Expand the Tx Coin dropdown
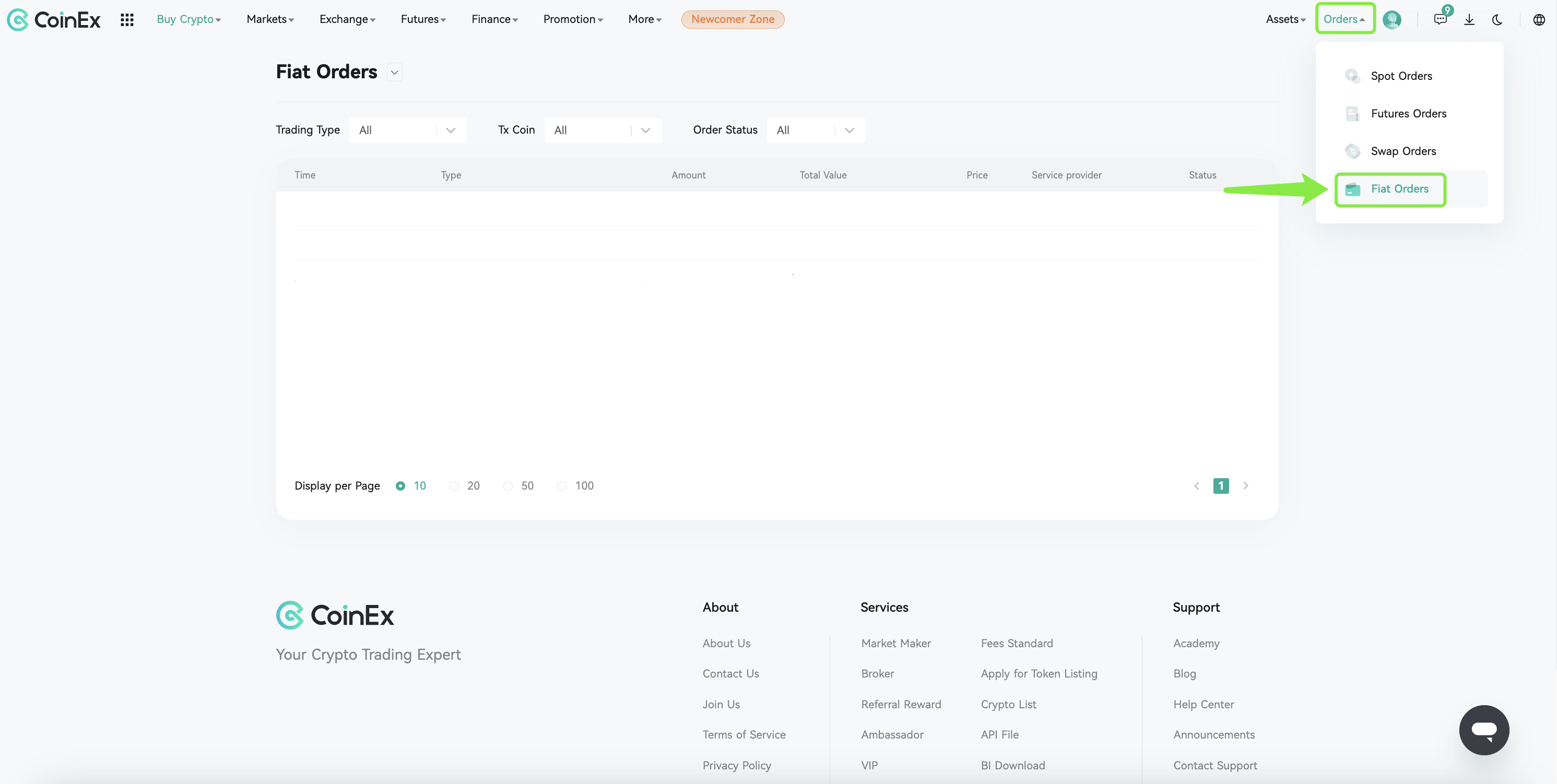This screenshot has width=1557, height=784. pyautogui.click(x=602, y=130)
